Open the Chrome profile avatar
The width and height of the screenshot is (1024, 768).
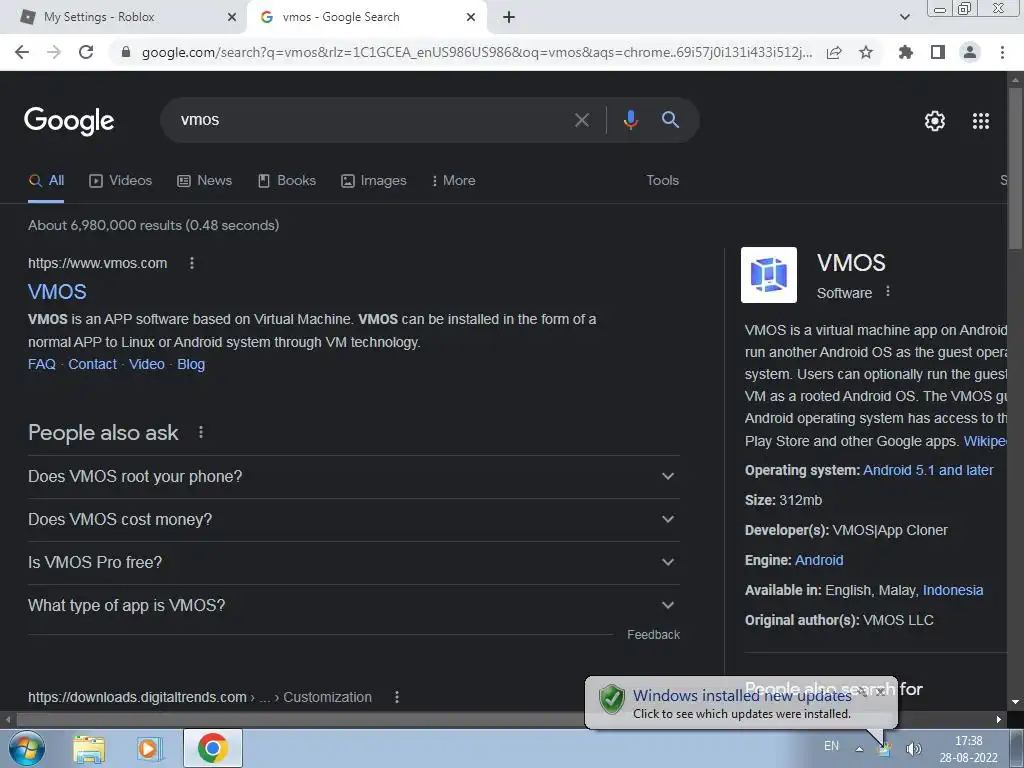point(970,52)
